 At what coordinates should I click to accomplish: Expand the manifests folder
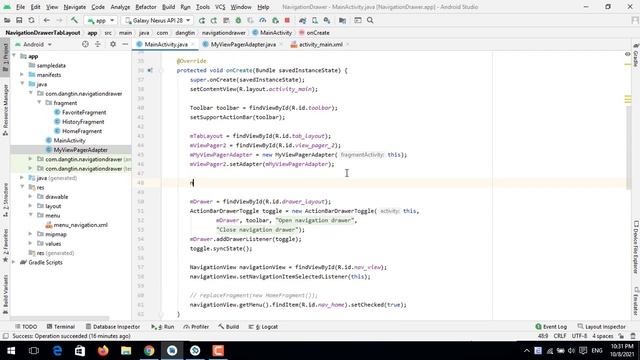(22, 75)
